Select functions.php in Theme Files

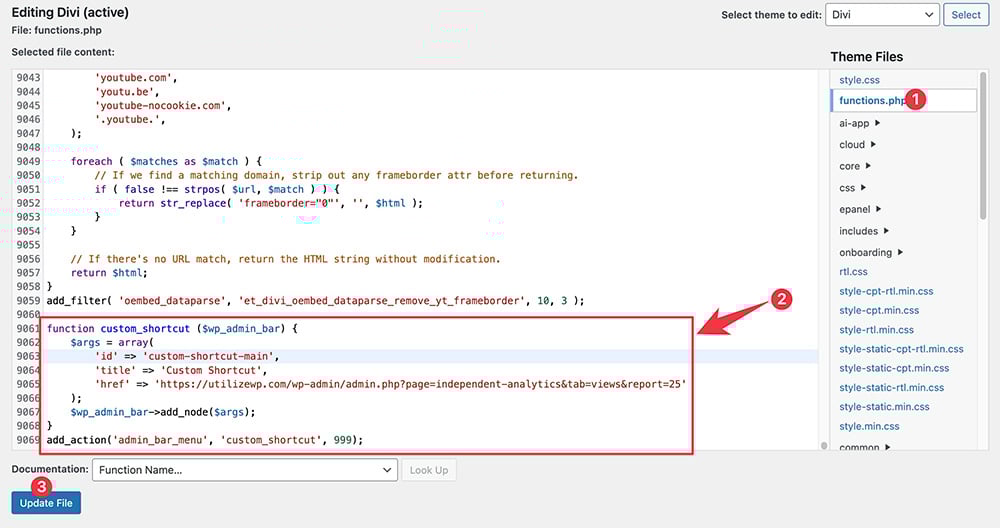(872, 100)
